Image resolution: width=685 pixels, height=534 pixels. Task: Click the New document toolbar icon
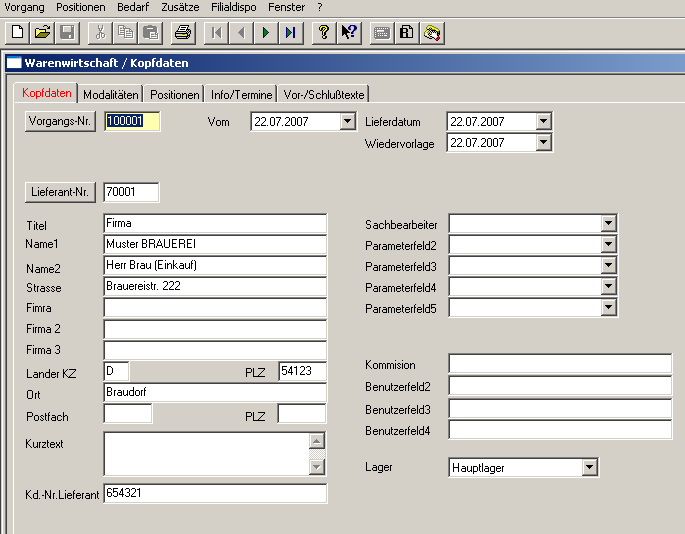point(17,32)
